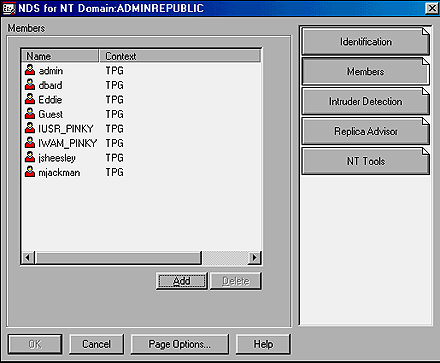The height and width of the screenshot is (363, 440).
Task: Click the IWAM_PINKY user icon
Action: pos(30,143)
